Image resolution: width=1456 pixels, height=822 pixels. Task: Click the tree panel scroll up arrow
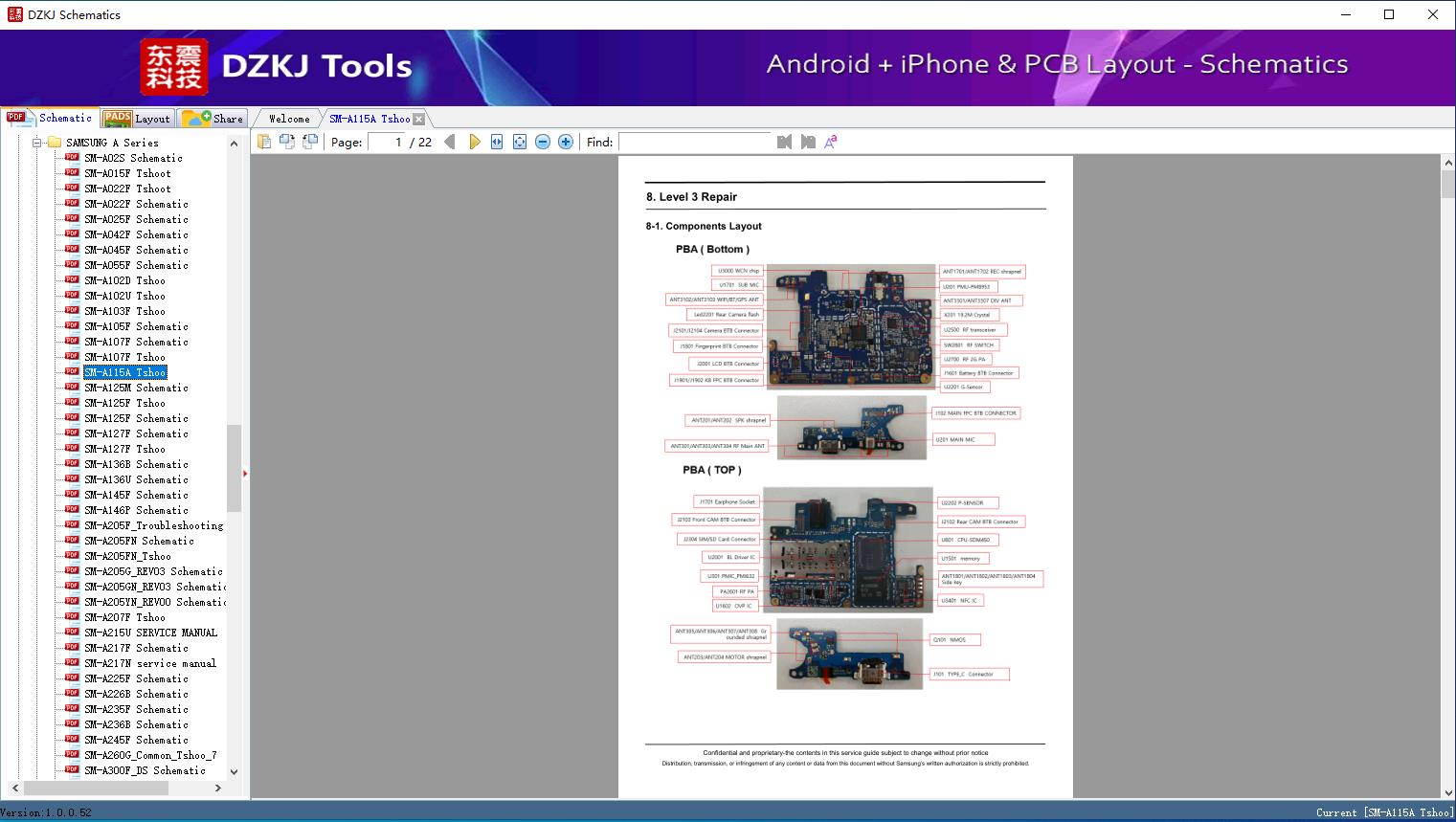234,144
